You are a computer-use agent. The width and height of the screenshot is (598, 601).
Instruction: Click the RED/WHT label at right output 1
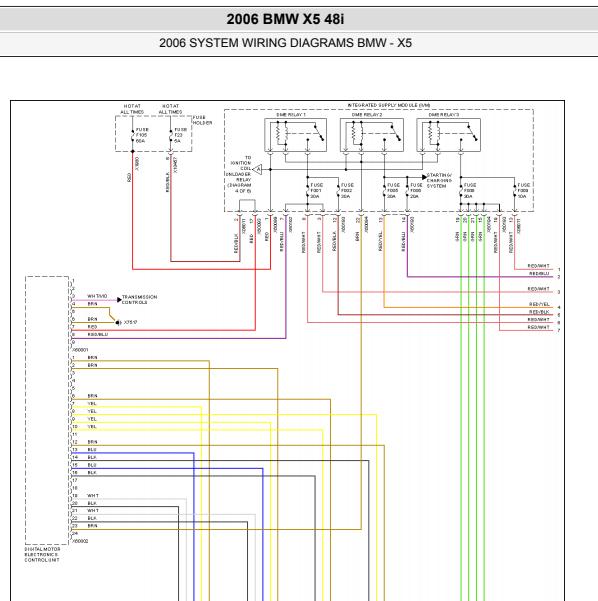click(x=539, y=266)
